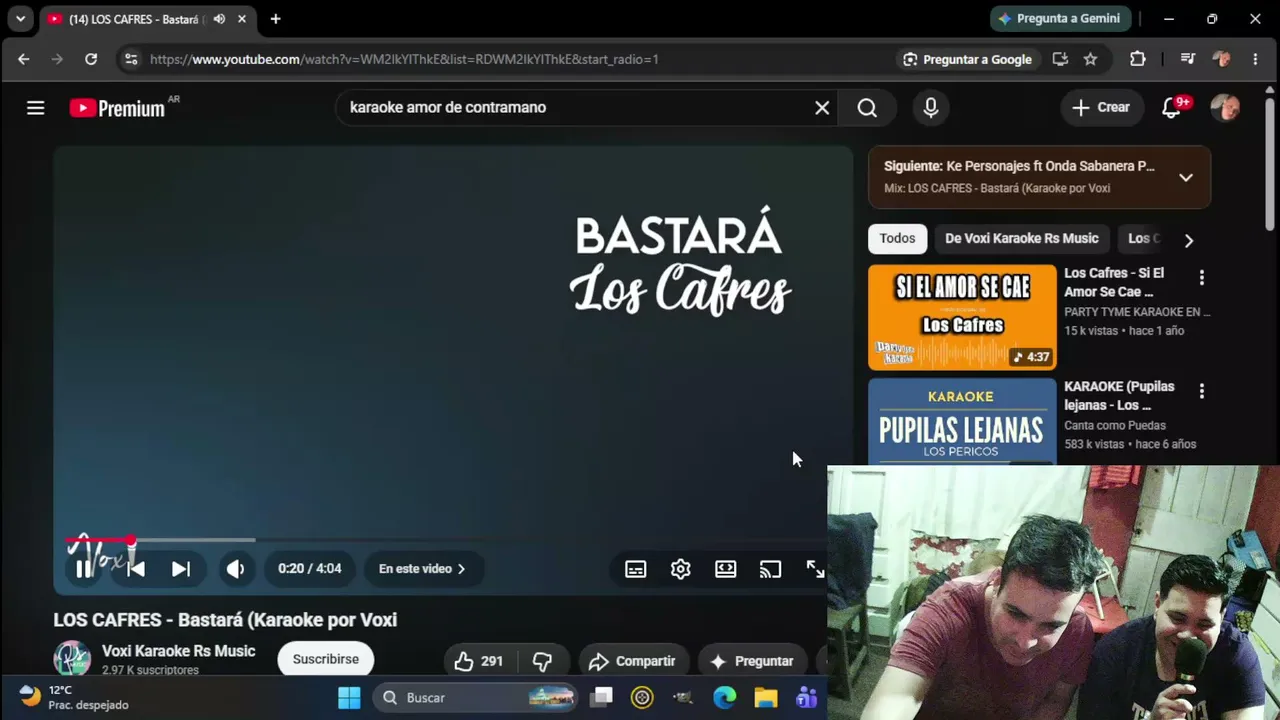Go back in browser history
1280x720 pixels.
tap(24, 59)
